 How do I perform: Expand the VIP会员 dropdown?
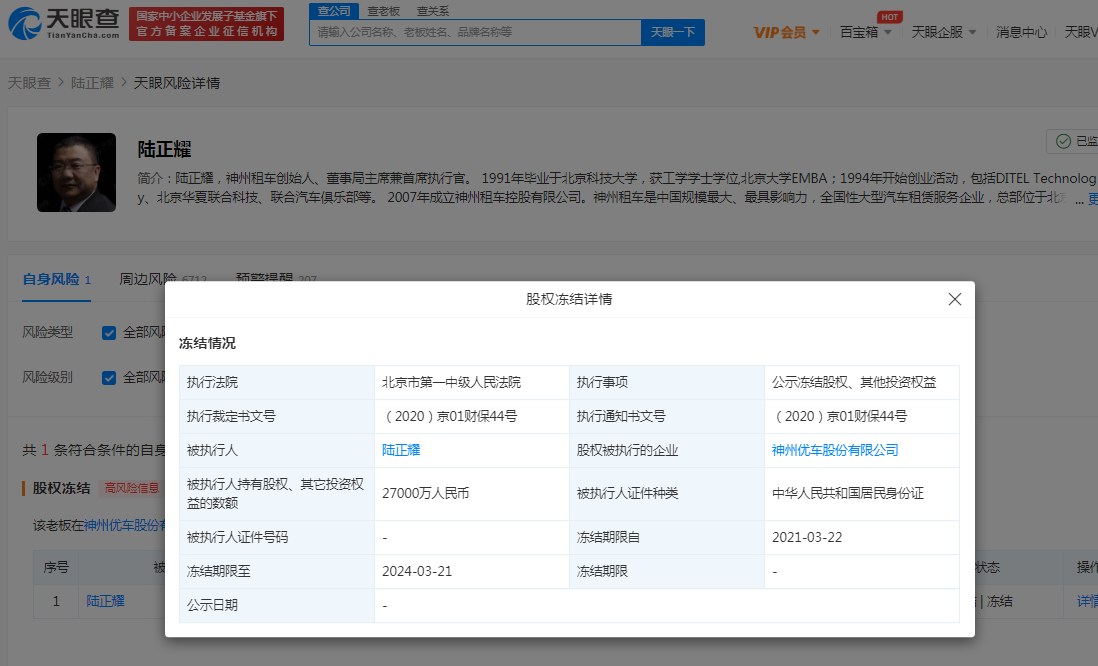click(x=786, y=32)
